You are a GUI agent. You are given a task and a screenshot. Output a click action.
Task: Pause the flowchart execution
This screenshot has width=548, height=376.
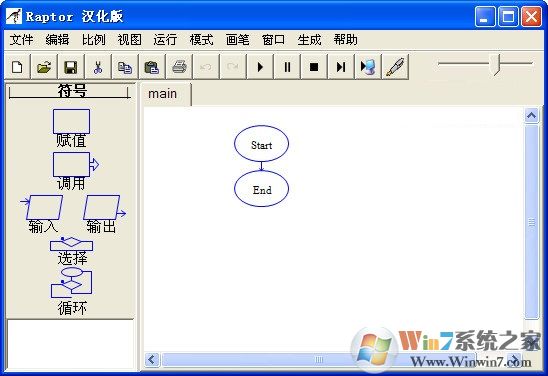pos(287,66)
